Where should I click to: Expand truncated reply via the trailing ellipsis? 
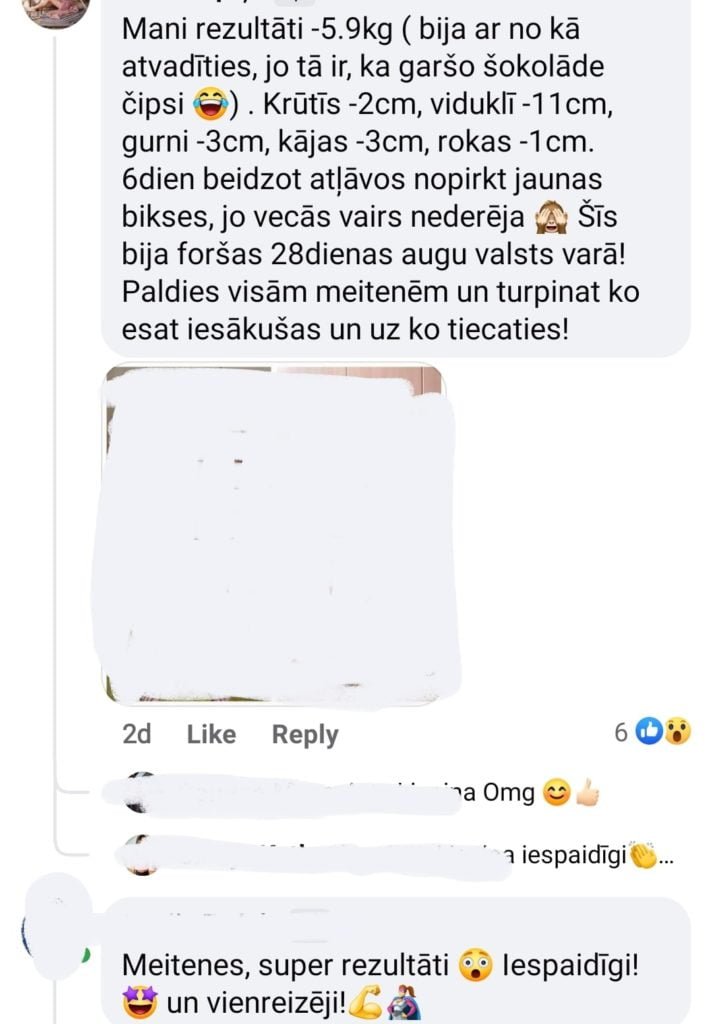point(666,857)
